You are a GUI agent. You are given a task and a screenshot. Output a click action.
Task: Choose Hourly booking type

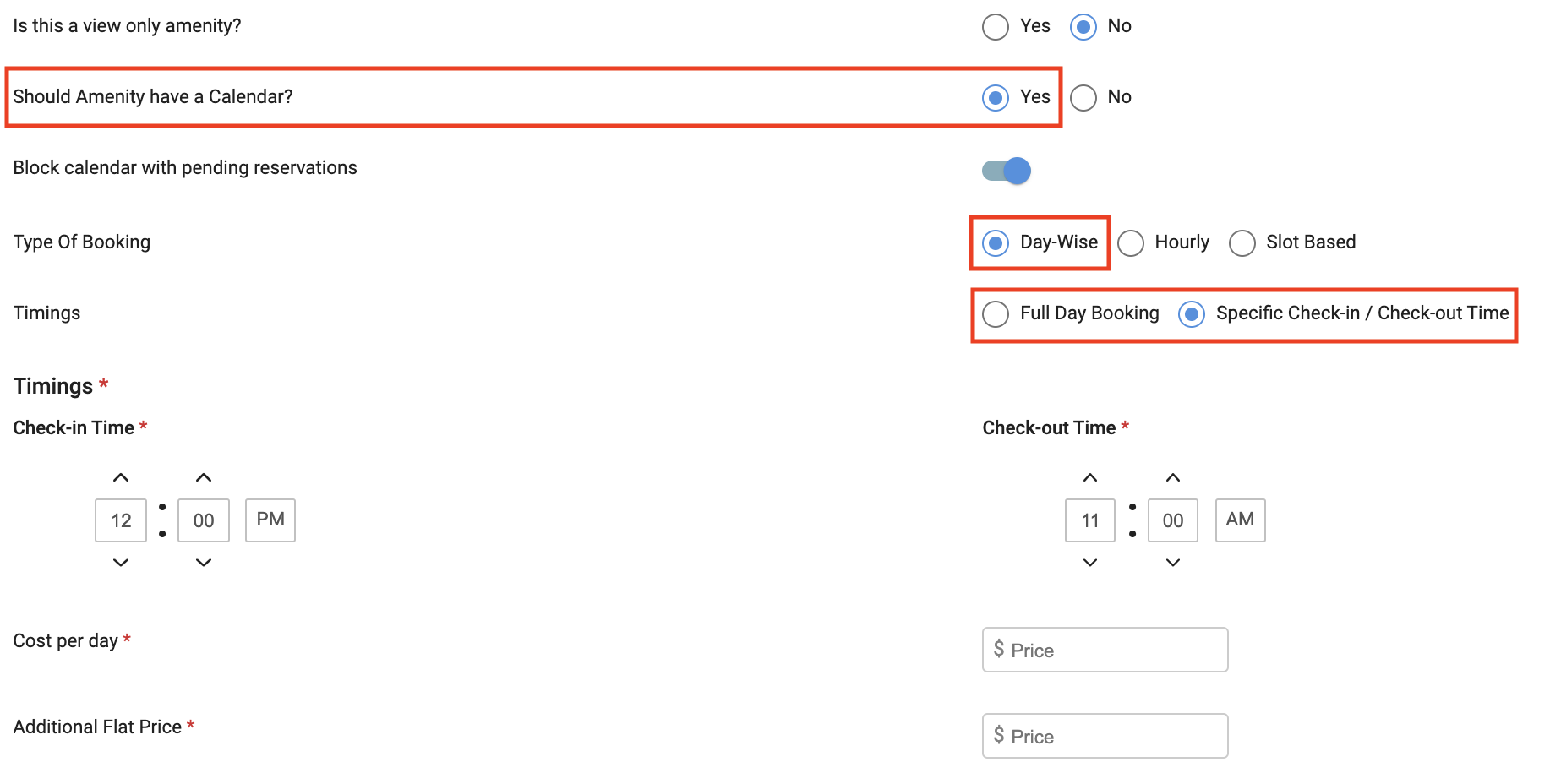[1131, 243]
